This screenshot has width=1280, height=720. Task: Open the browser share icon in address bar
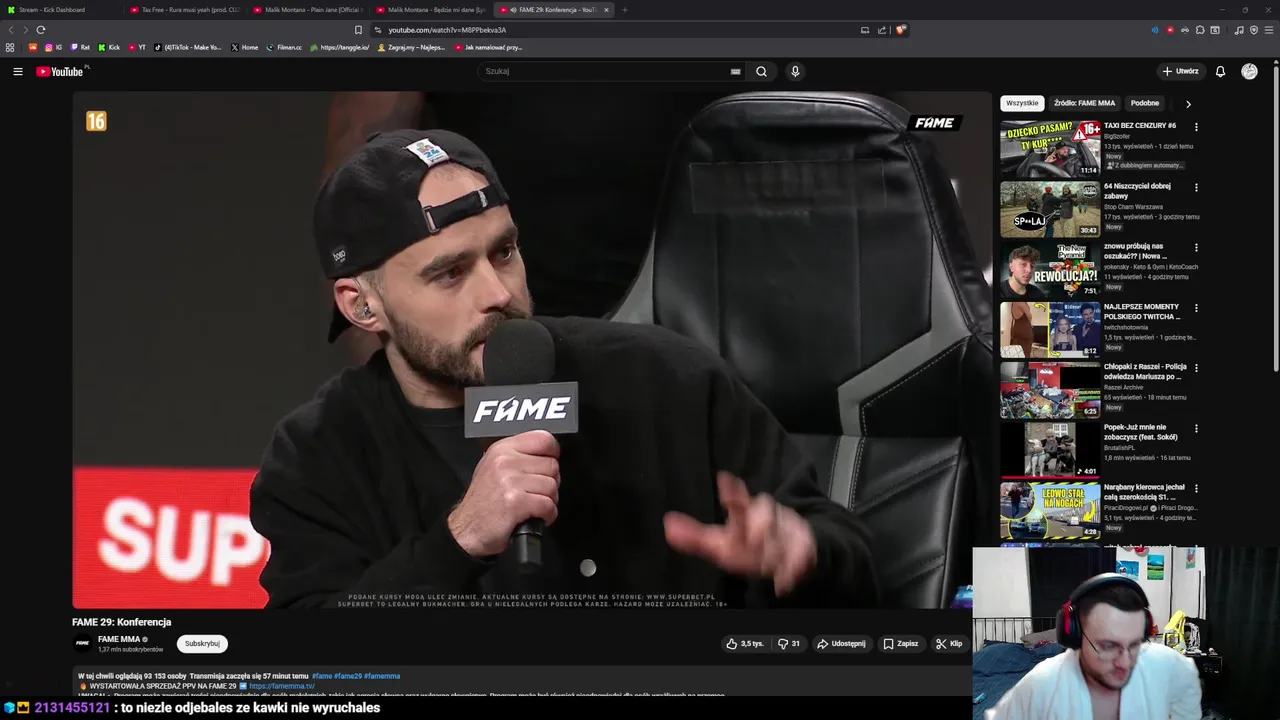click(x=882, y=30)
